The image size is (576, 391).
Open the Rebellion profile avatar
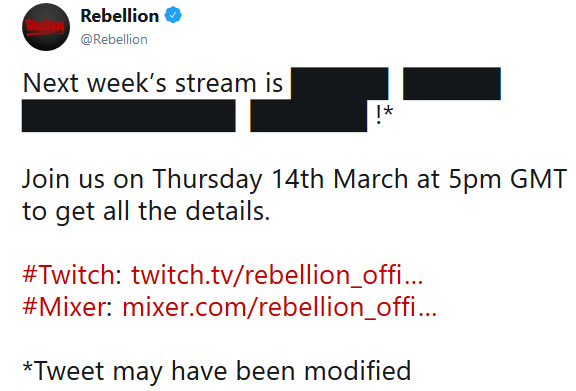46,27
